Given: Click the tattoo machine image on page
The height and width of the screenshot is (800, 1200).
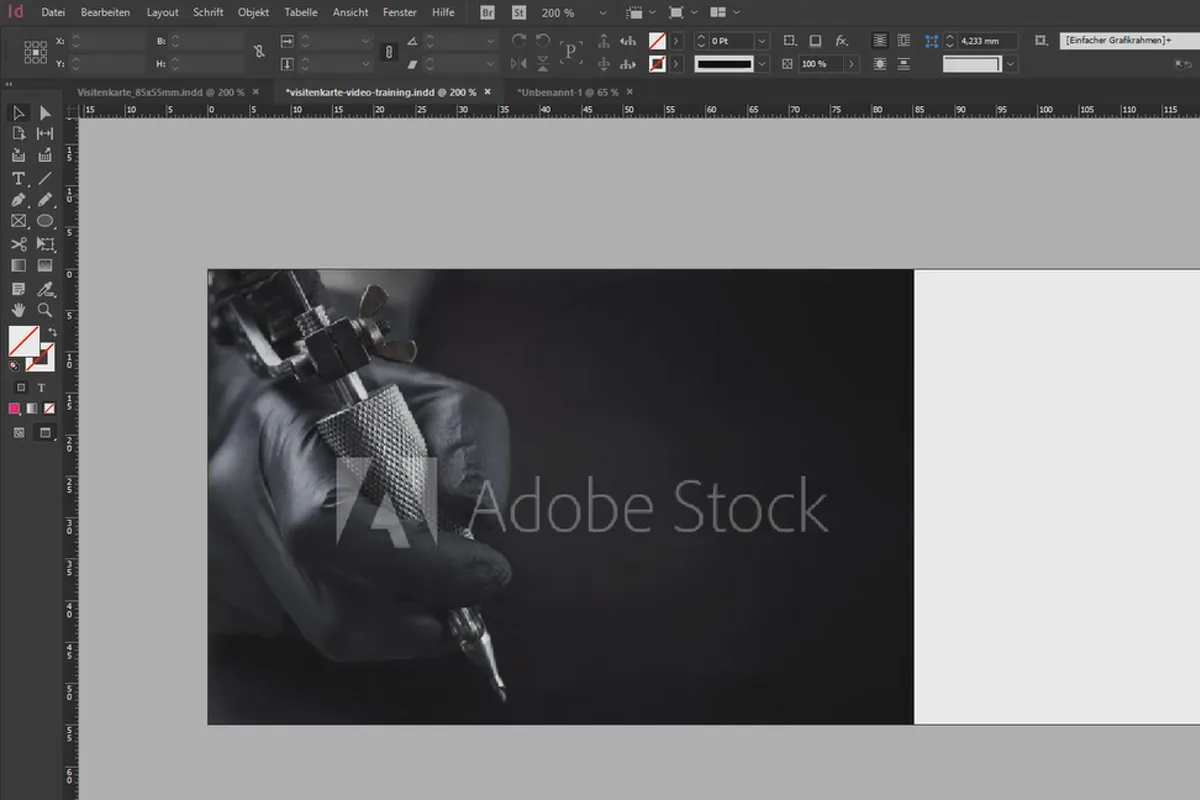Looking at the screenshot, I should (560, 496).
